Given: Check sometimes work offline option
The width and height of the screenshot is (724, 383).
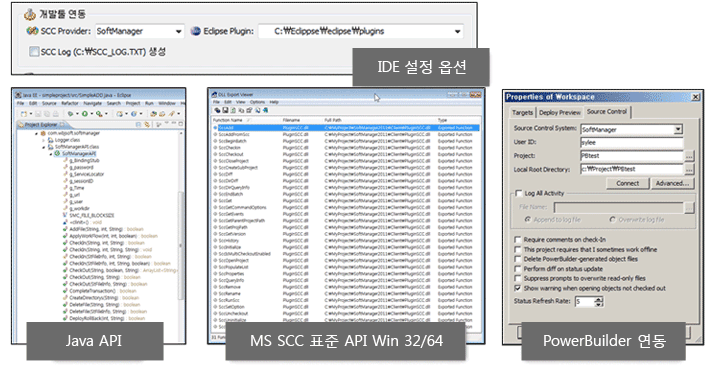Looking at the screenshot, I should 518,249.
